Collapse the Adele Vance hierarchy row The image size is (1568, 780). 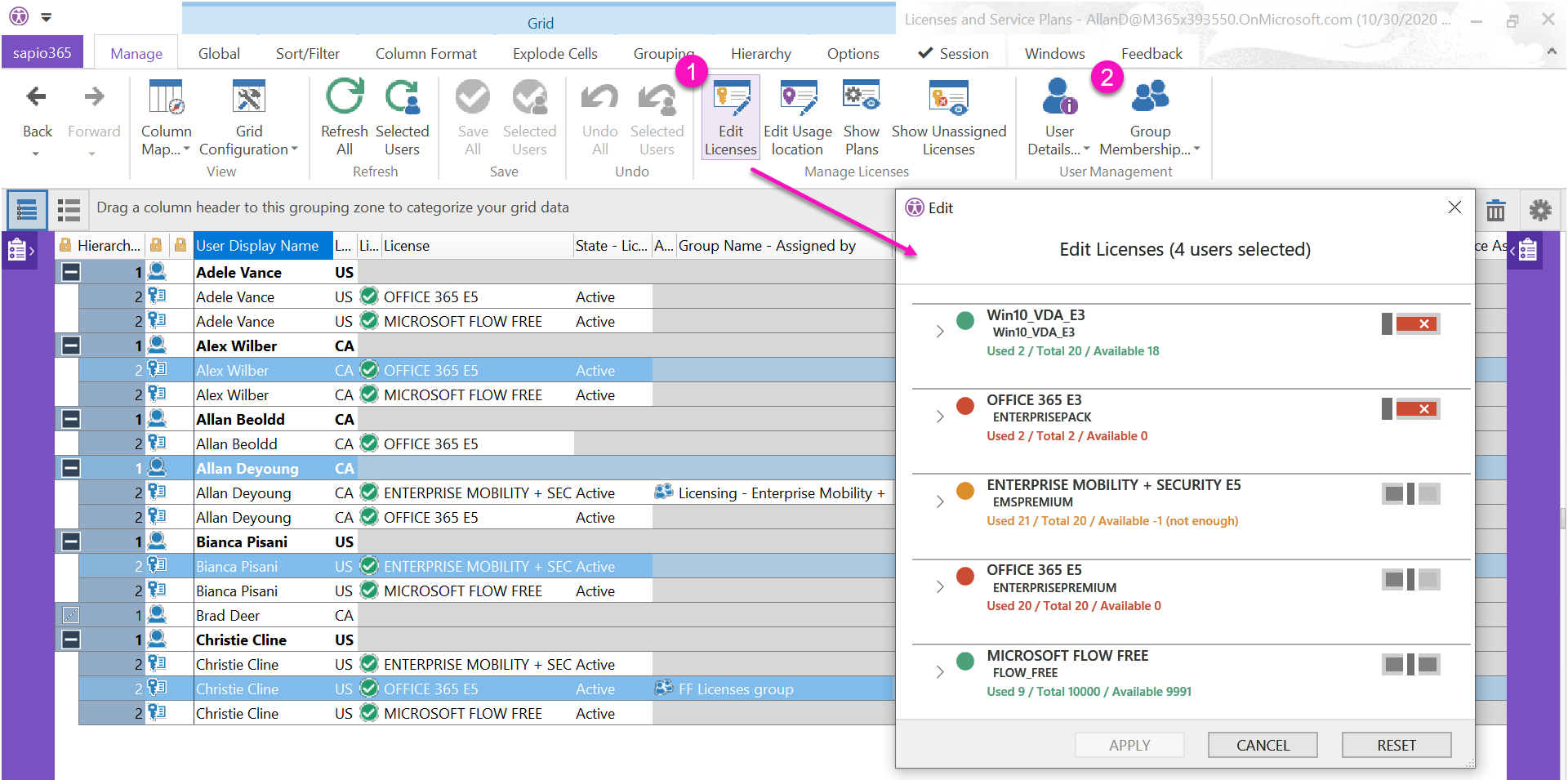71,272
